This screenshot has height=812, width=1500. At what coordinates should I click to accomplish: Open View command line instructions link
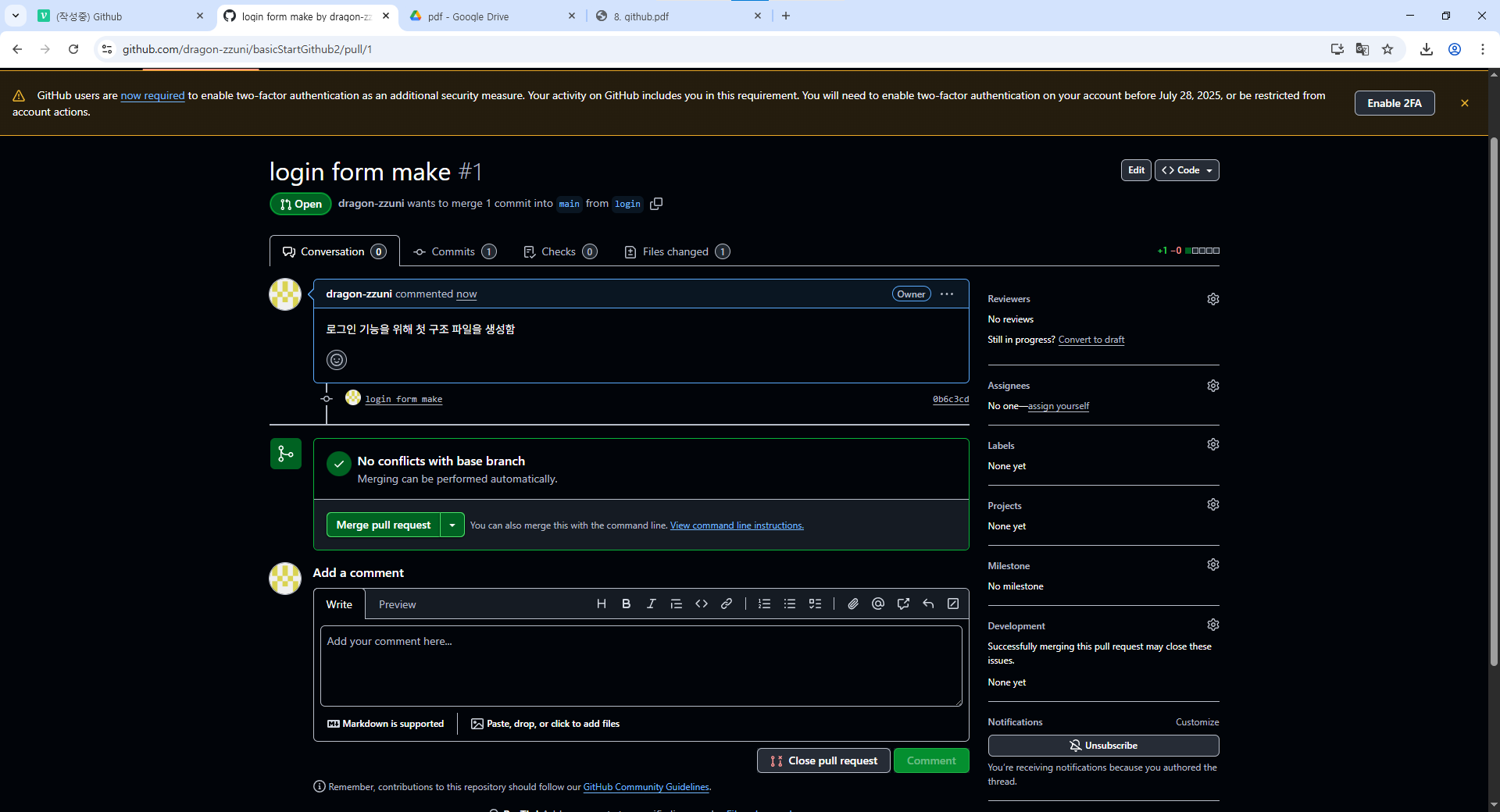(737, 525)
